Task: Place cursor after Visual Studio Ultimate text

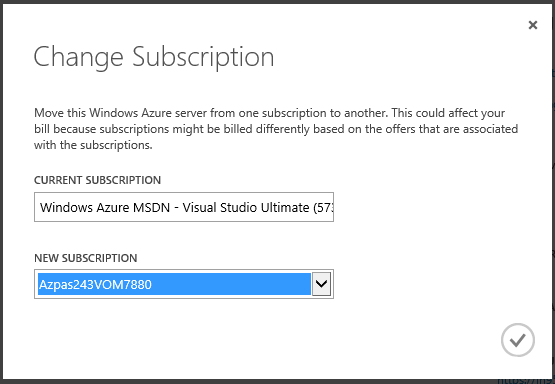Action: click(x=311, y=207)
